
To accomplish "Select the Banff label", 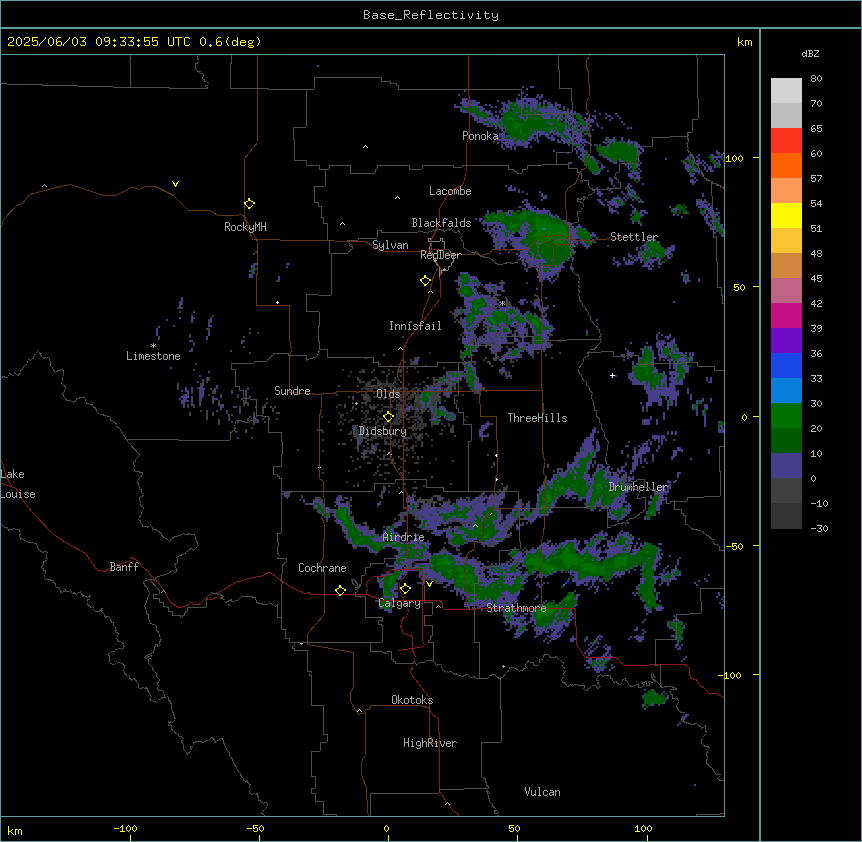I will [124, 567].
